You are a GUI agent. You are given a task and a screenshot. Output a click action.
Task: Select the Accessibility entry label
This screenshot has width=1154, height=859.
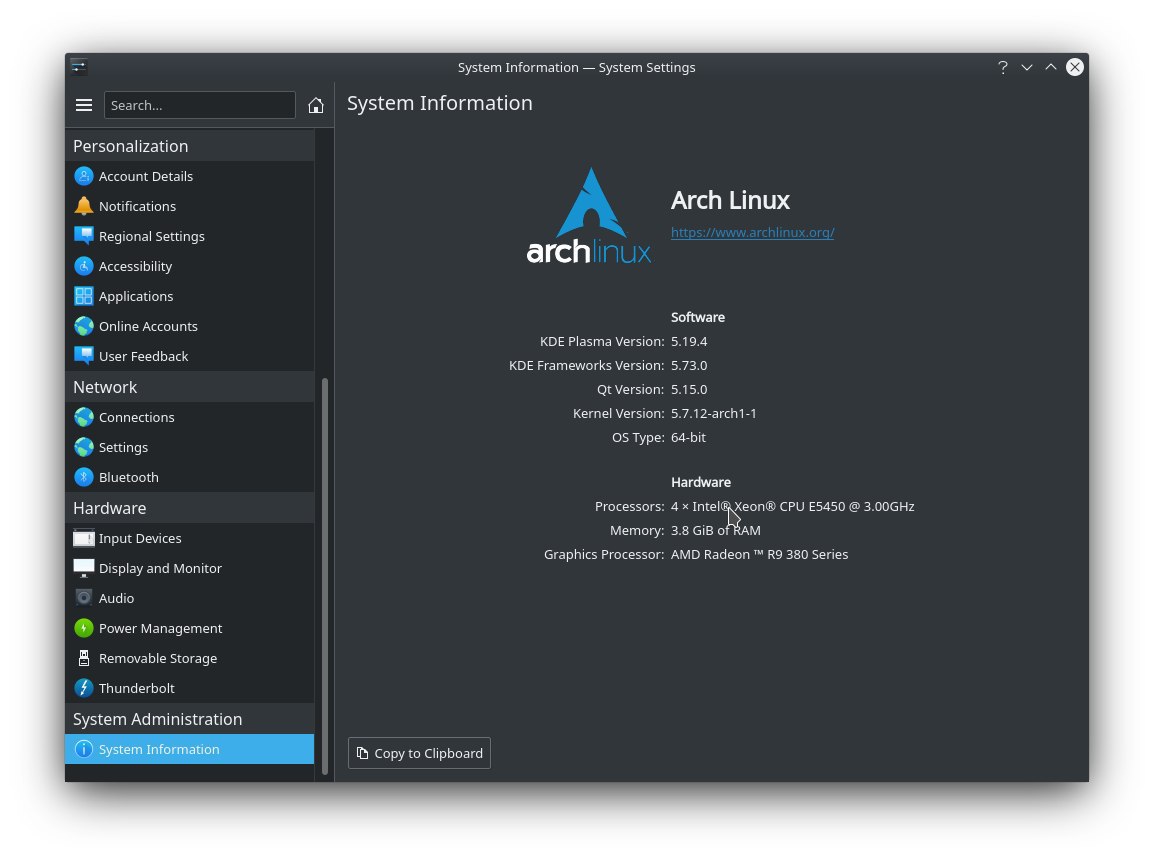(135, 266)
